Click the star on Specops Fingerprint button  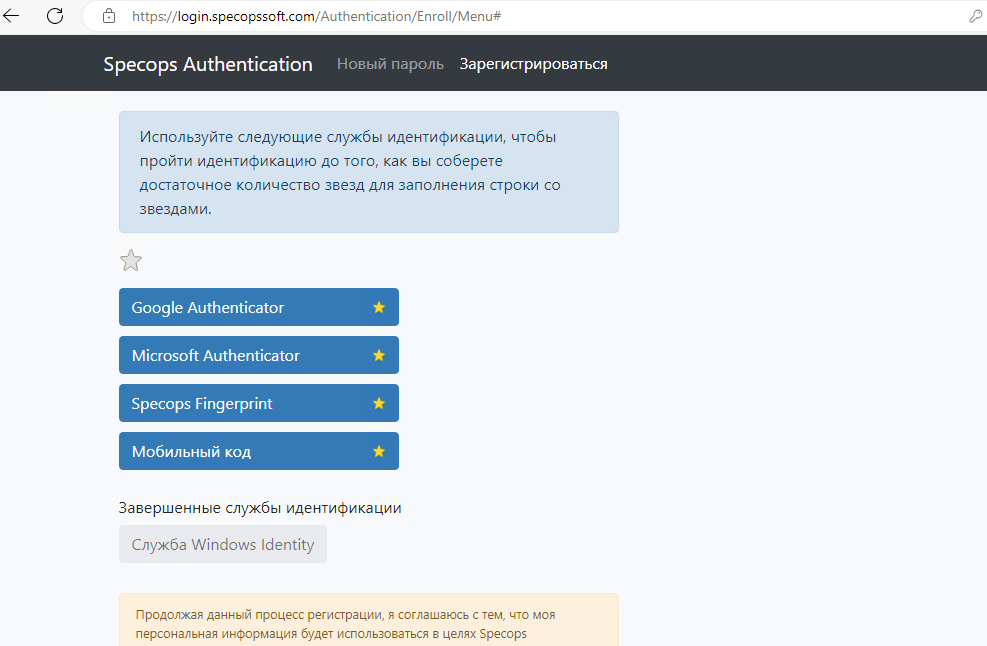point(379,404)
